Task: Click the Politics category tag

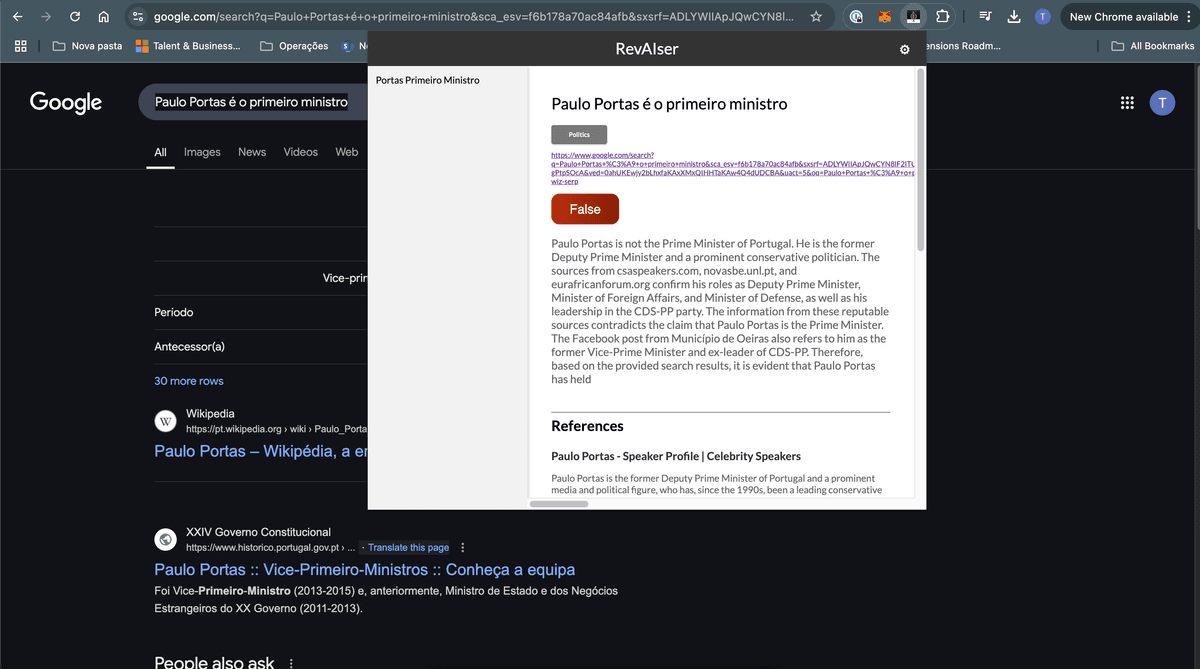Action: pos(579,135)
